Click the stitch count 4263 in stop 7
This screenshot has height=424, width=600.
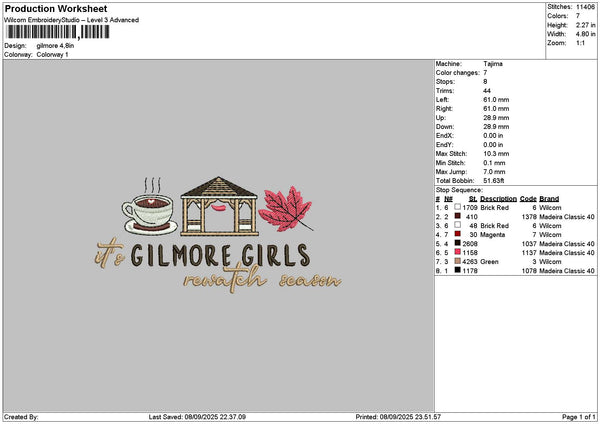[x=470, y=262]
